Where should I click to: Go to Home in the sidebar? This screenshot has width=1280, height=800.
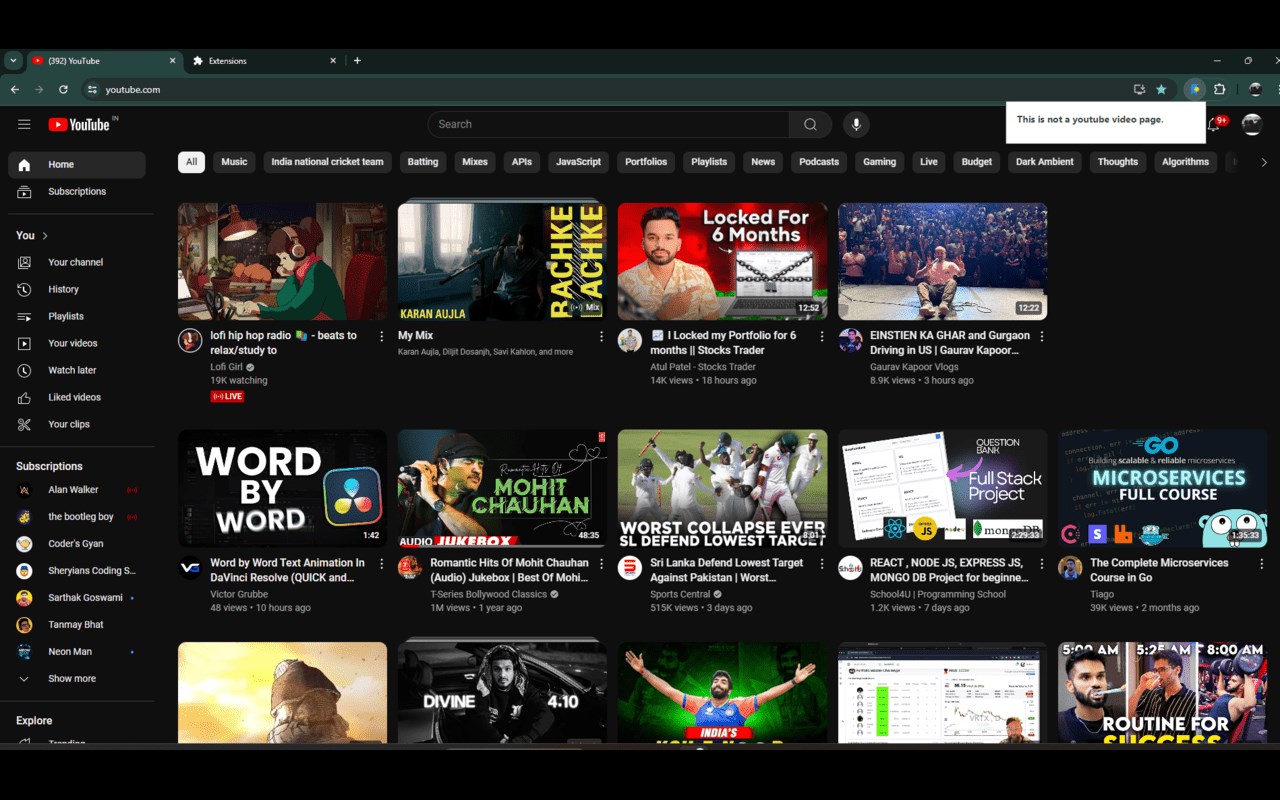pos(77,165)
